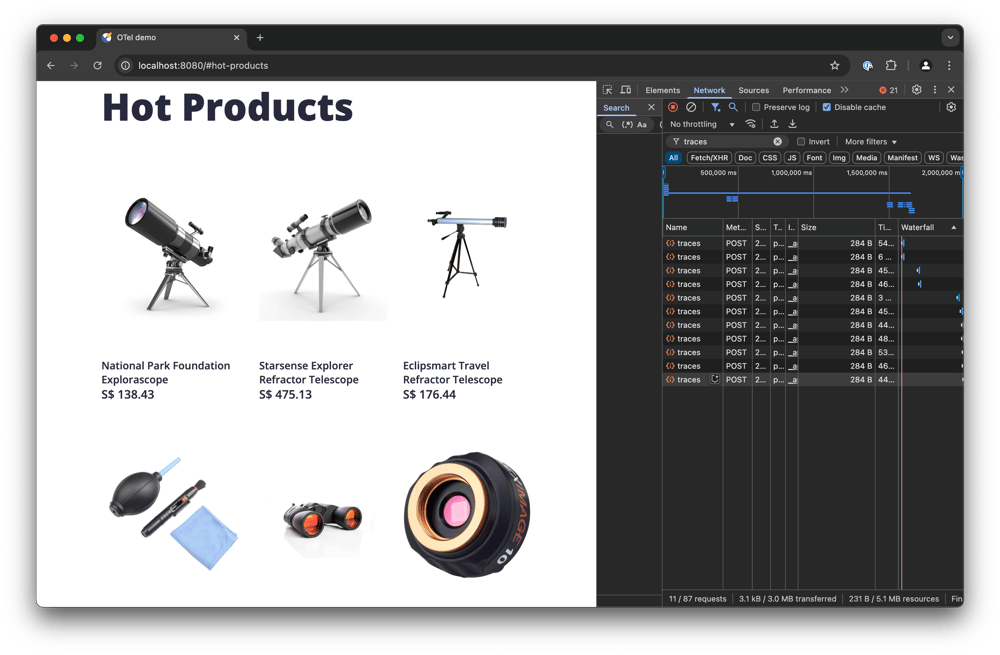Screen dimensions: 1000x655
Task: Open the DevTools three-dot customize menu
Action: coord(935,90)
